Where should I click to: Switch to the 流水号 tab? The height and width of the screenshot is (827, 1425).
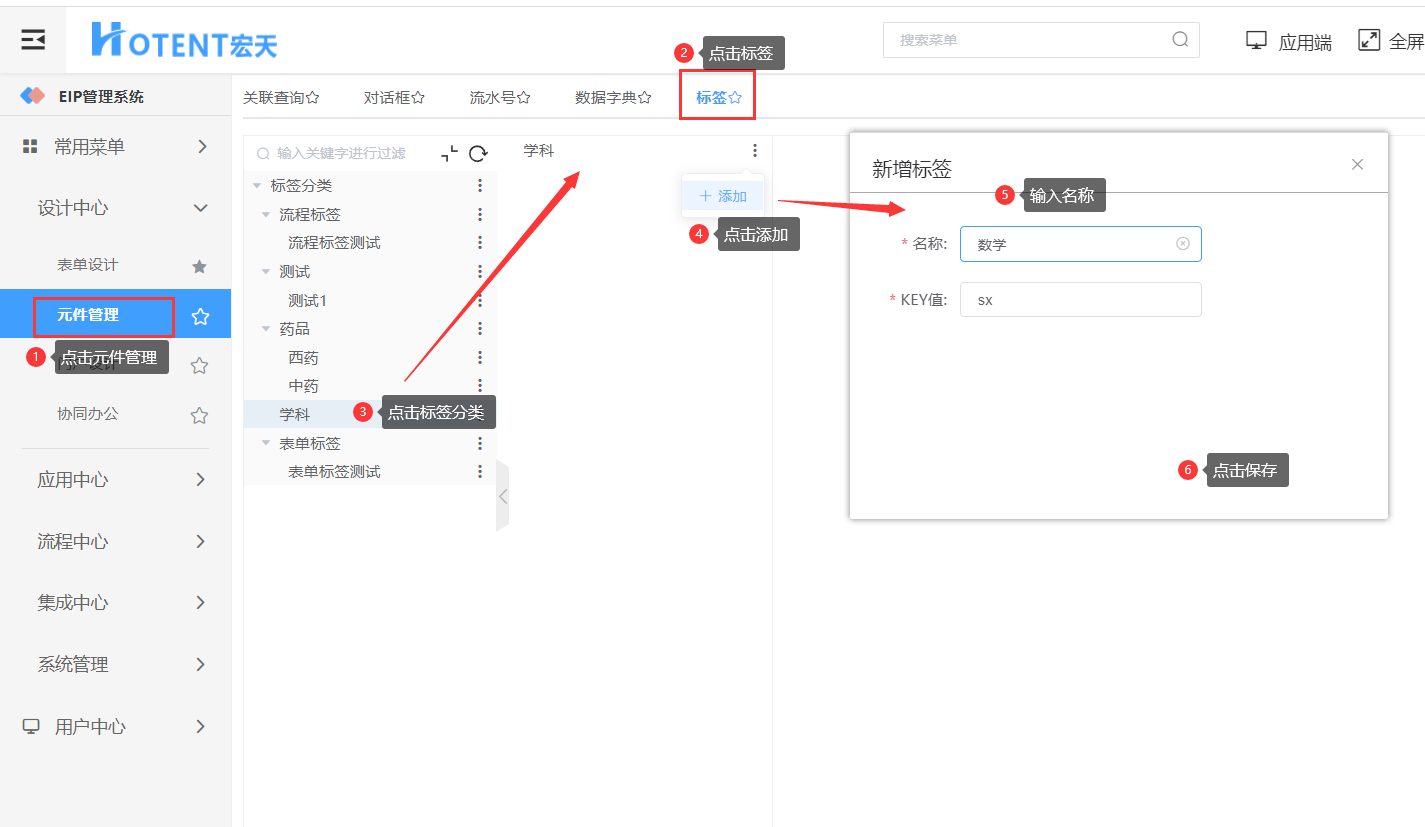pyautogui.click(x=500, y=97)
